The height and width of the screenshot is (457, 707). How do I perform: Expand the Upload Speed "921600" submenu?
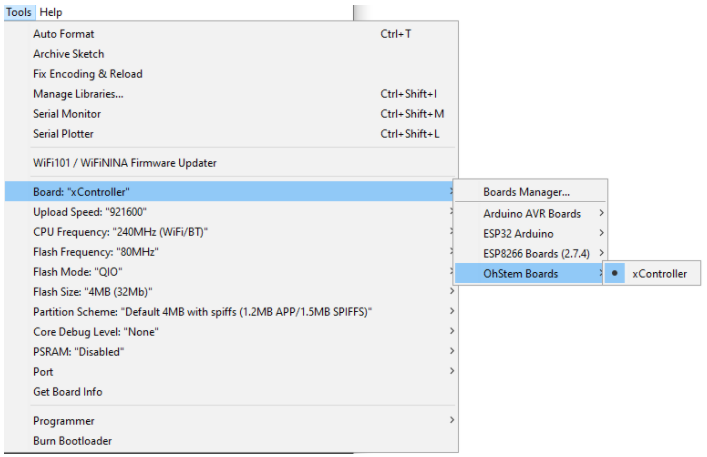pyautogui.click(x=90, y=212)
